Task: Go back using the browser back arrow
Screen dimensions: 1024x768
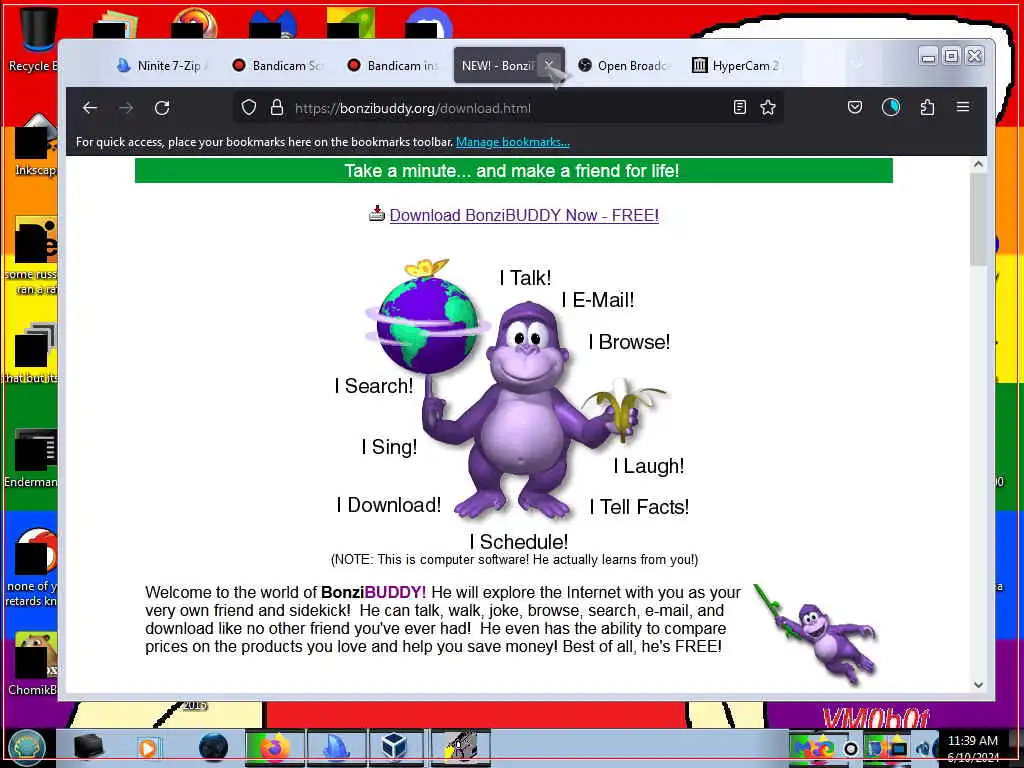Action: [90, 108]
